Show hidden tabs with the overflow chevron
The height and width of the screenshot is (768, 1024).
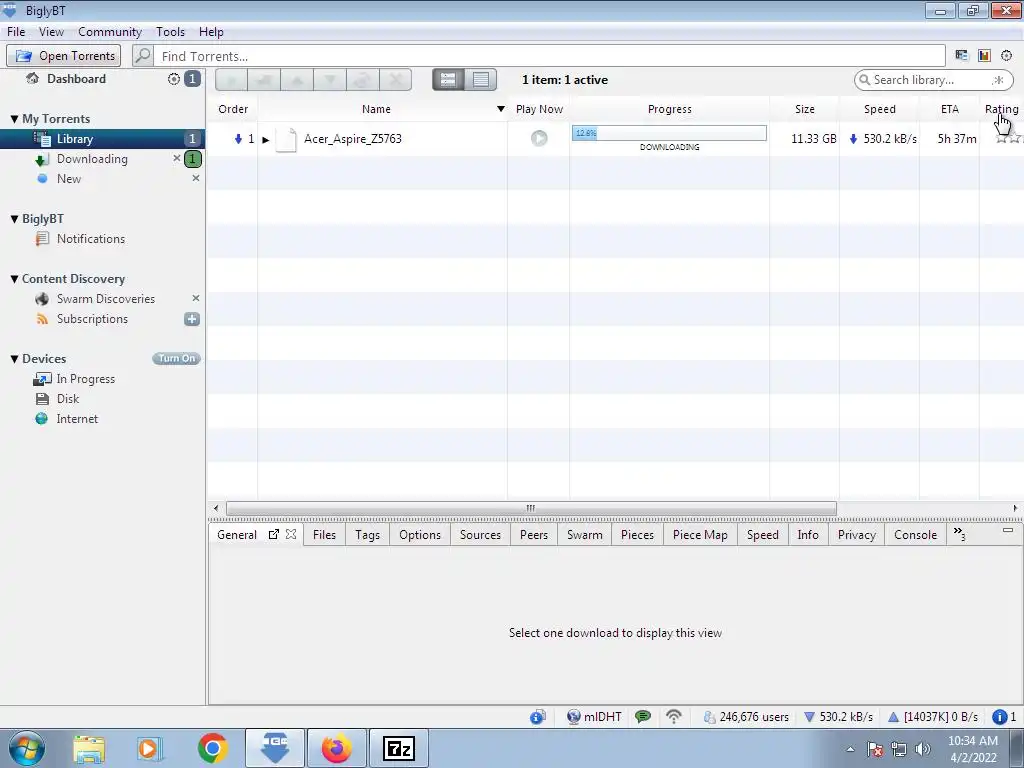point(959,534)
